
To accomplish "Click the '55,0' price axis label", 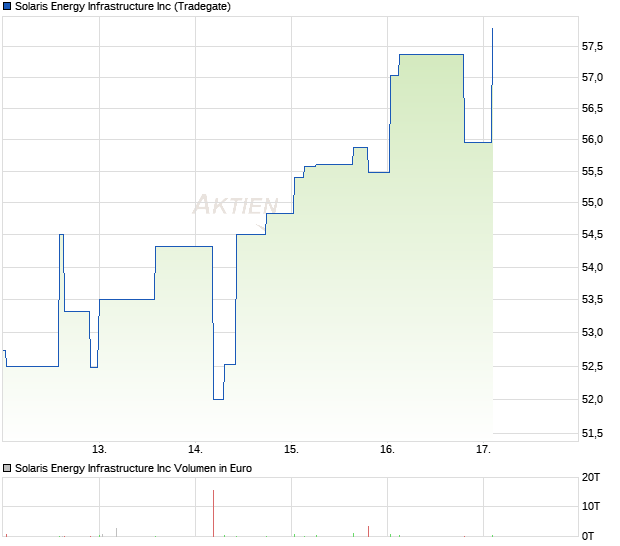I will point(592,202).
